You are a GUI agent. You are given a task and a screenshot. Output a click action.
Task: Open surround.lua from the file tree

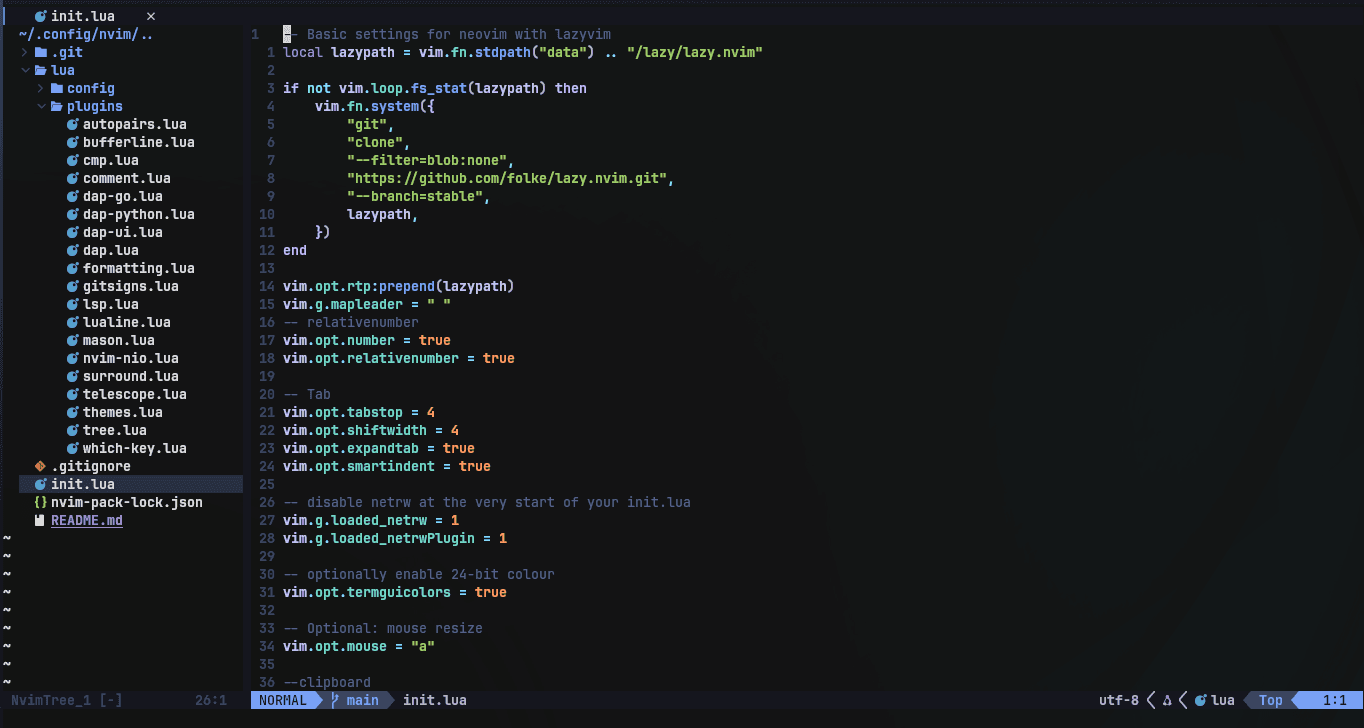pyautogui.click(x=131, y=376)
